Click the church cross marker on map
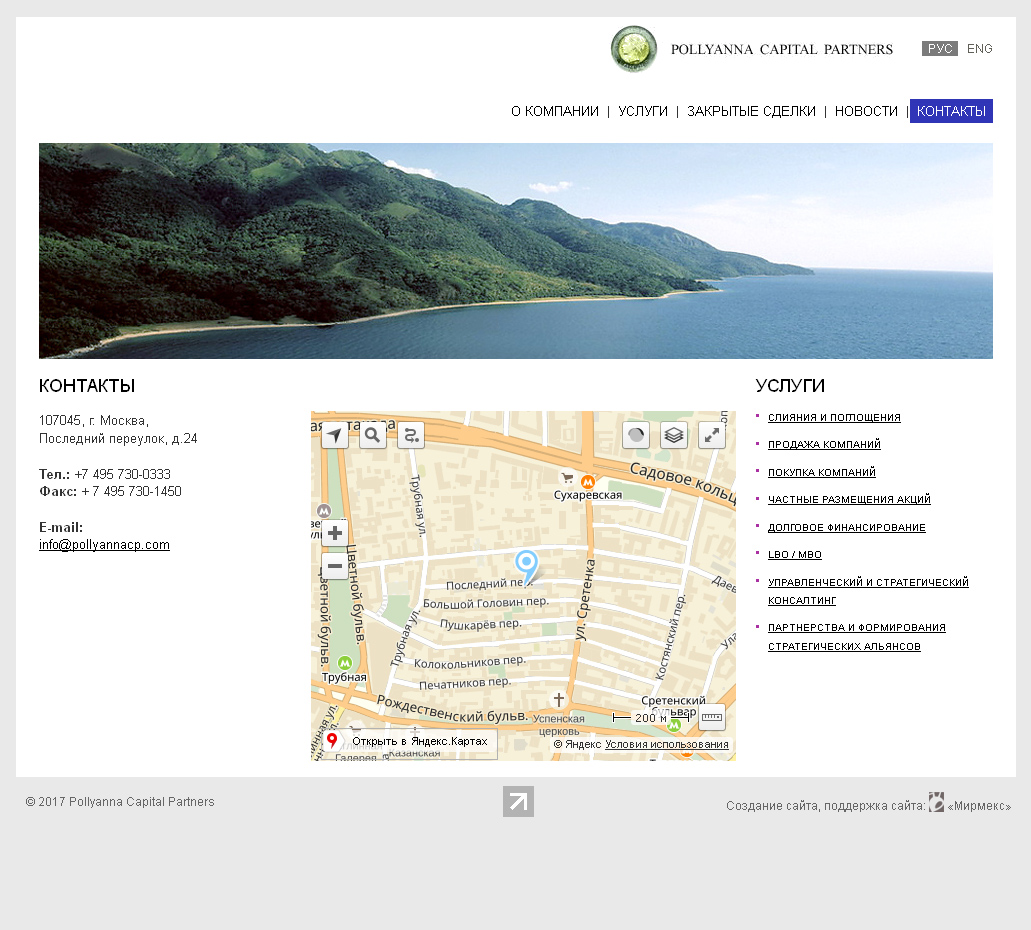1031x930 pixels. 558,699
